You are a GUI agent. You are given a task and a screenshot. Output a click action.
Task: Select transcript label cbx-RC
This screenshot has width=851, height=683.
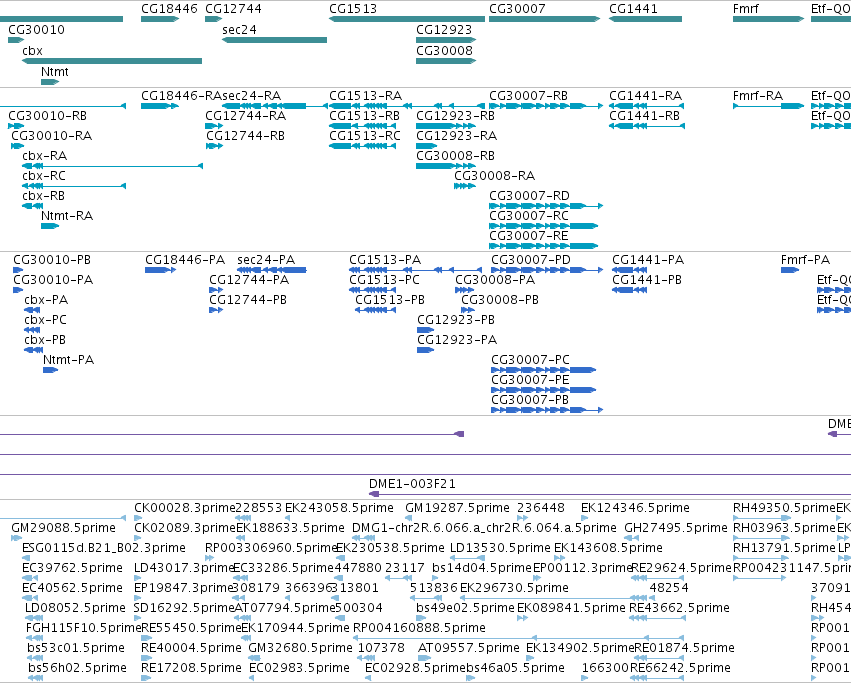(44, 176)
